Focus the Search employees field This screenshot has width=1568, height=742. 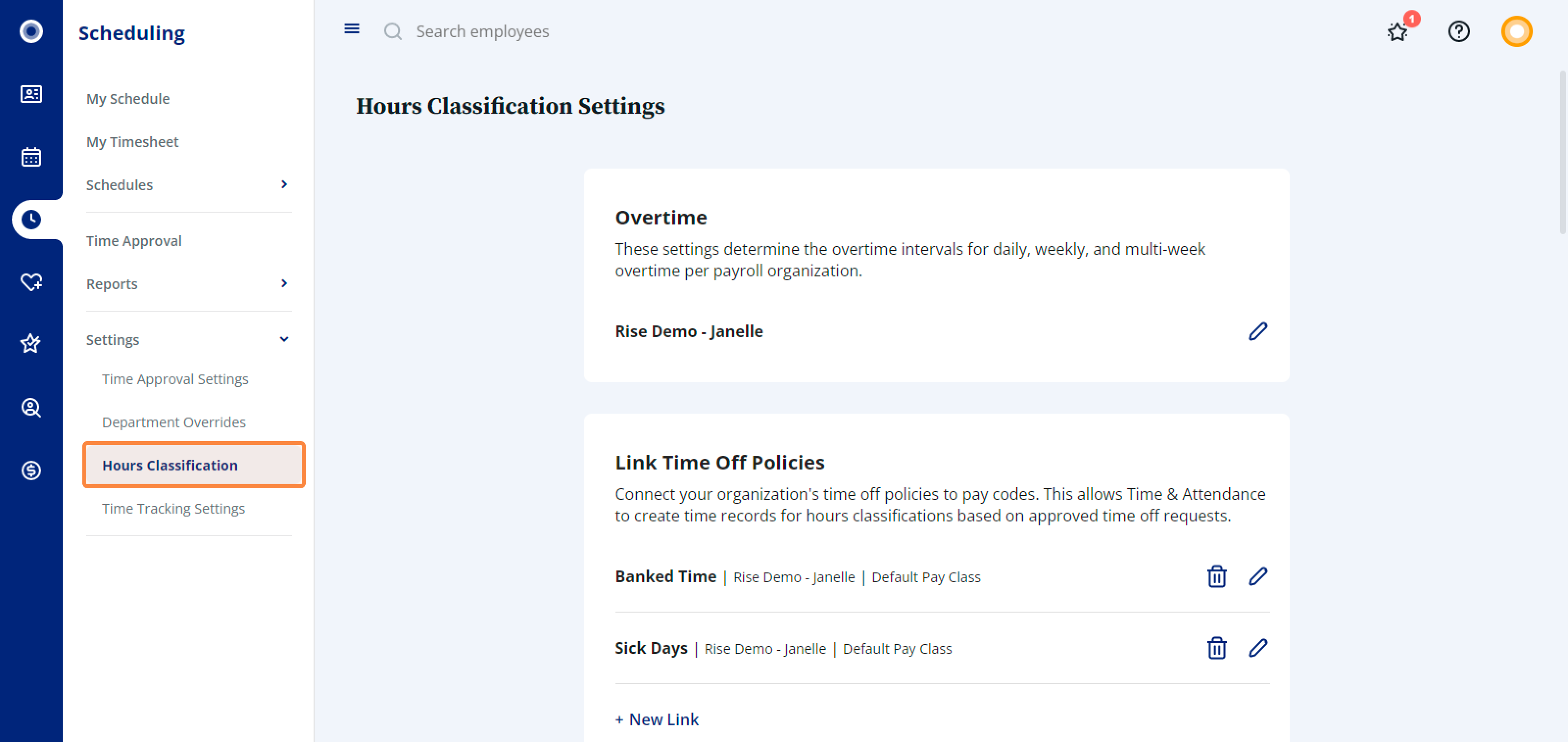(482, 31)
